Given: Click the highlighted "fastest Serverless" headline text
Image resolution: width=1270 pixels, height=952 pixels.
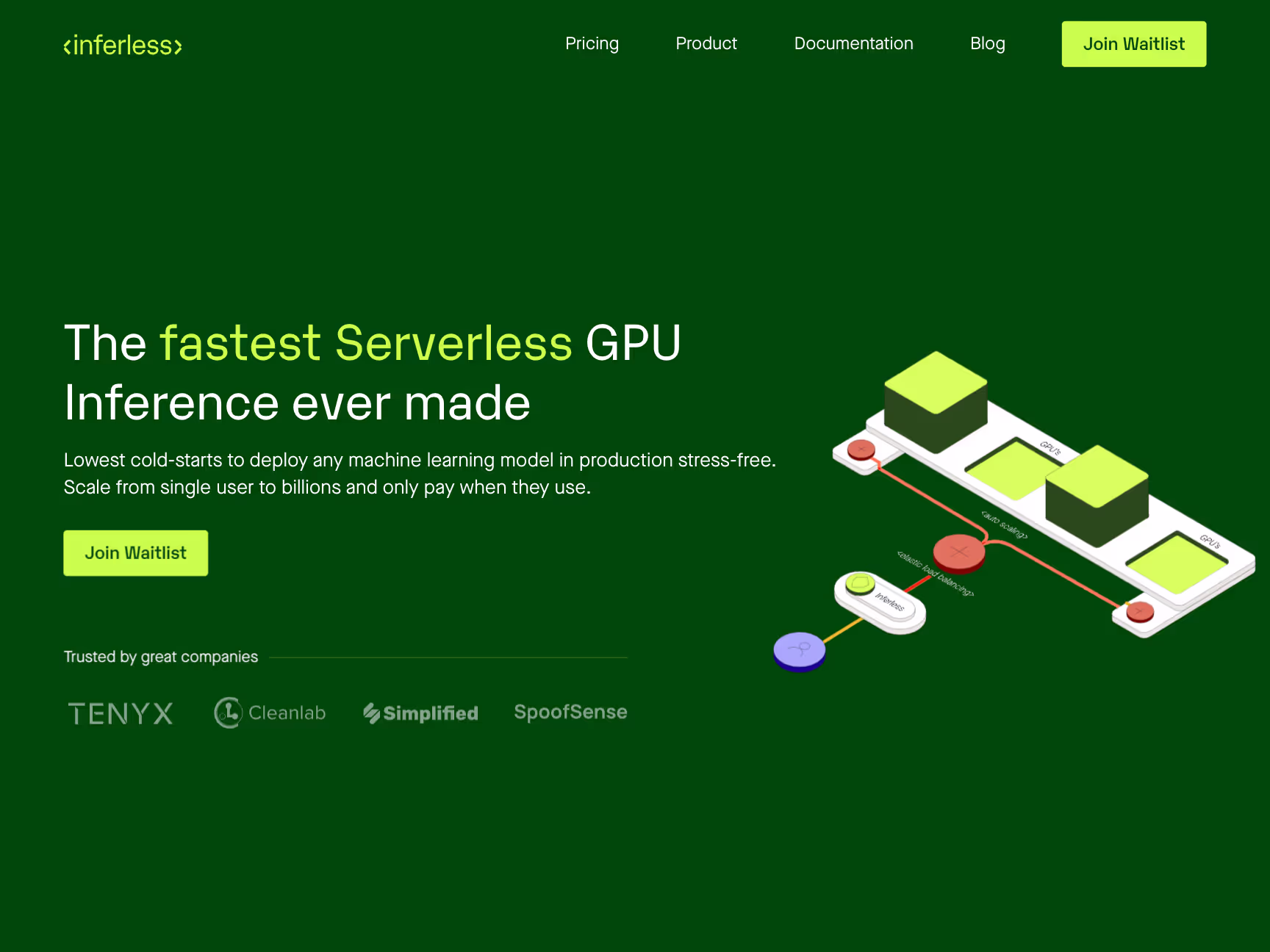Looking at the screenshot, I should point(366,343).
